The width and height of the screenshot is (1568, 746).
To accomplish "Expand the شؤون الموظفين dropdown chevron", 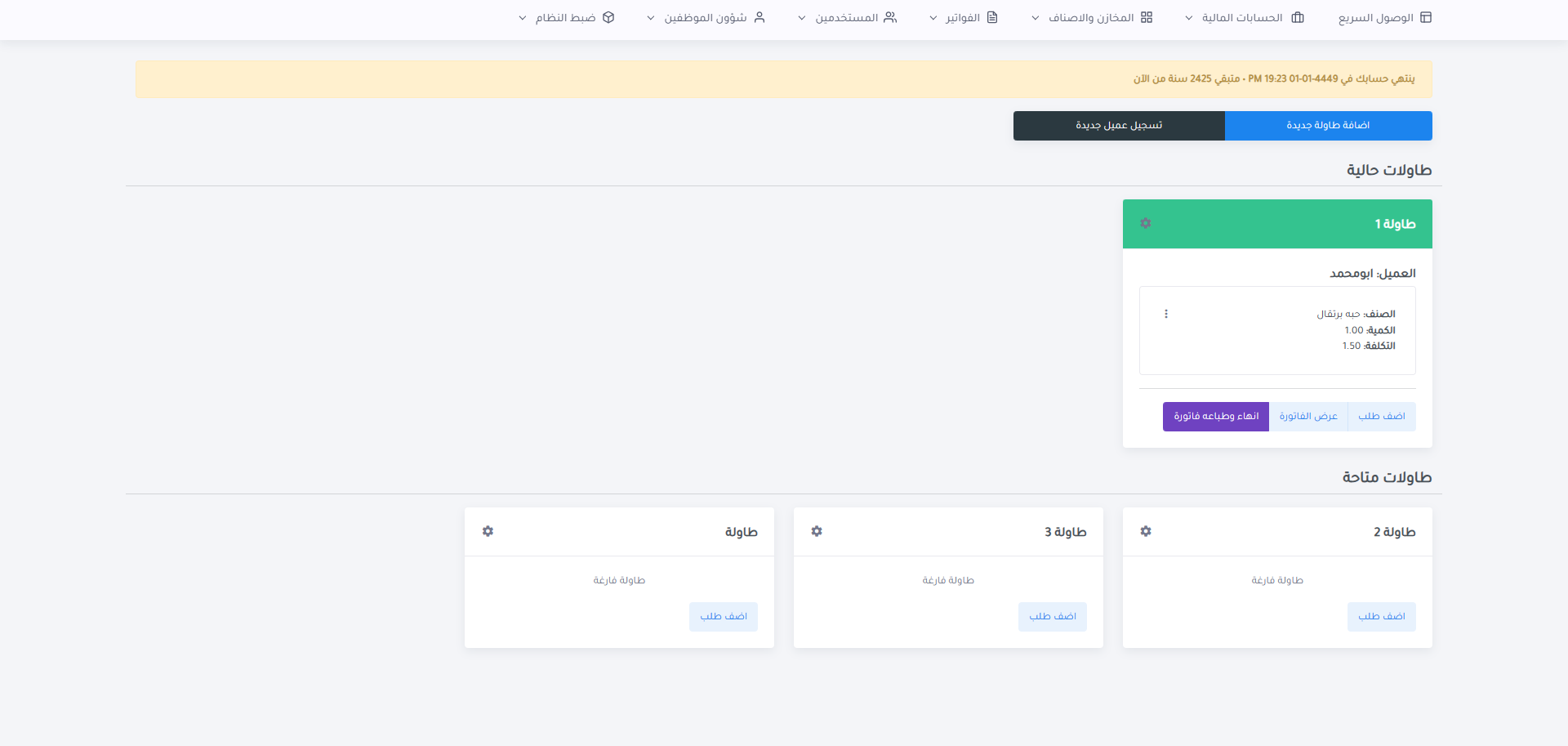I will [651, 18].
